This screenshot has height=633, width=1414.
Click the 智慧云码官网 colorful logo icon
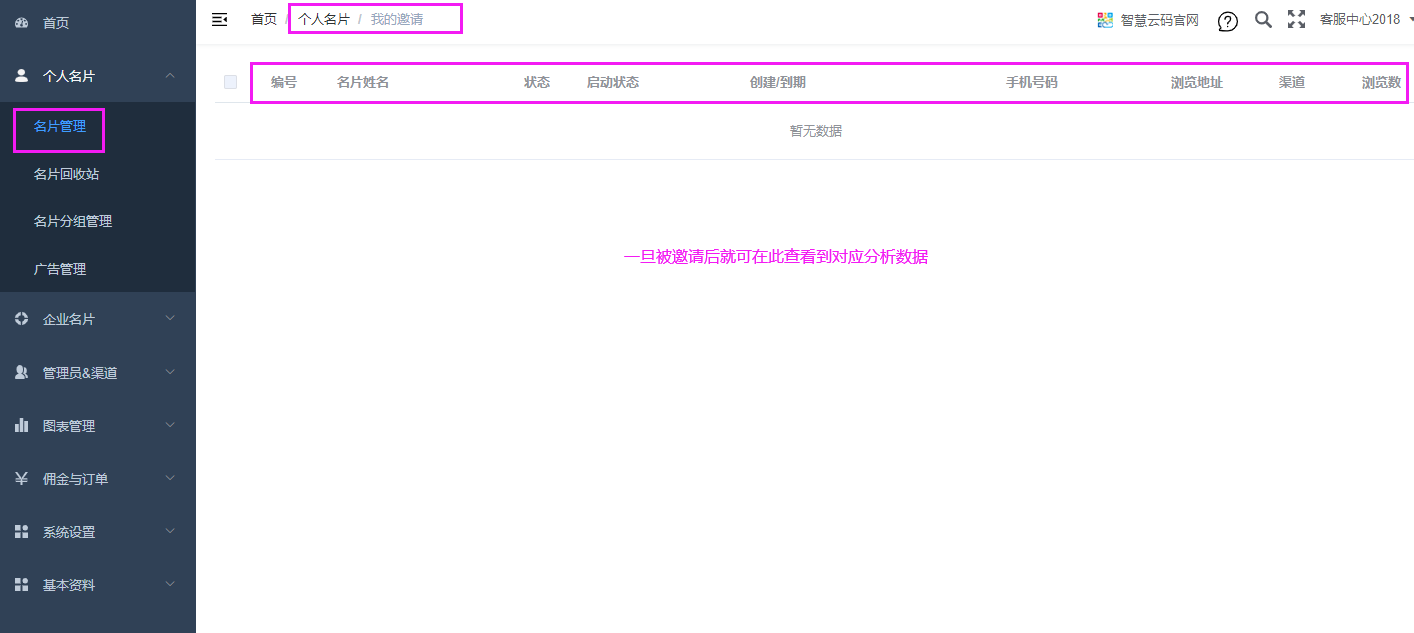[x=1105, y=20]
